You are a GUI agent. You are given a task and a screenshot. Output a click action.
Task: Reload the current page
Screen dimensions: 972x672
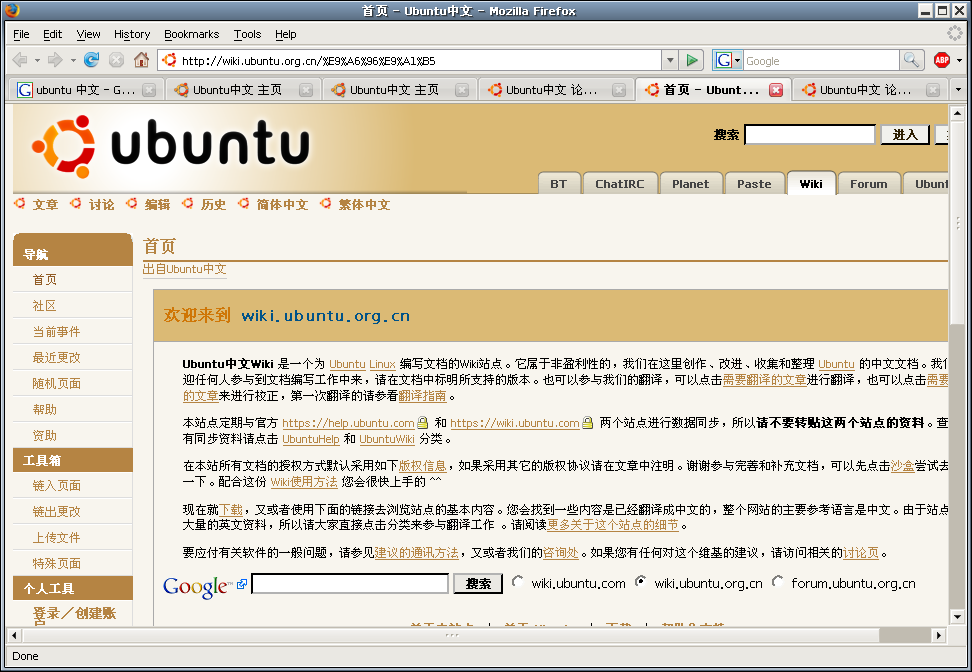[92, 60]
